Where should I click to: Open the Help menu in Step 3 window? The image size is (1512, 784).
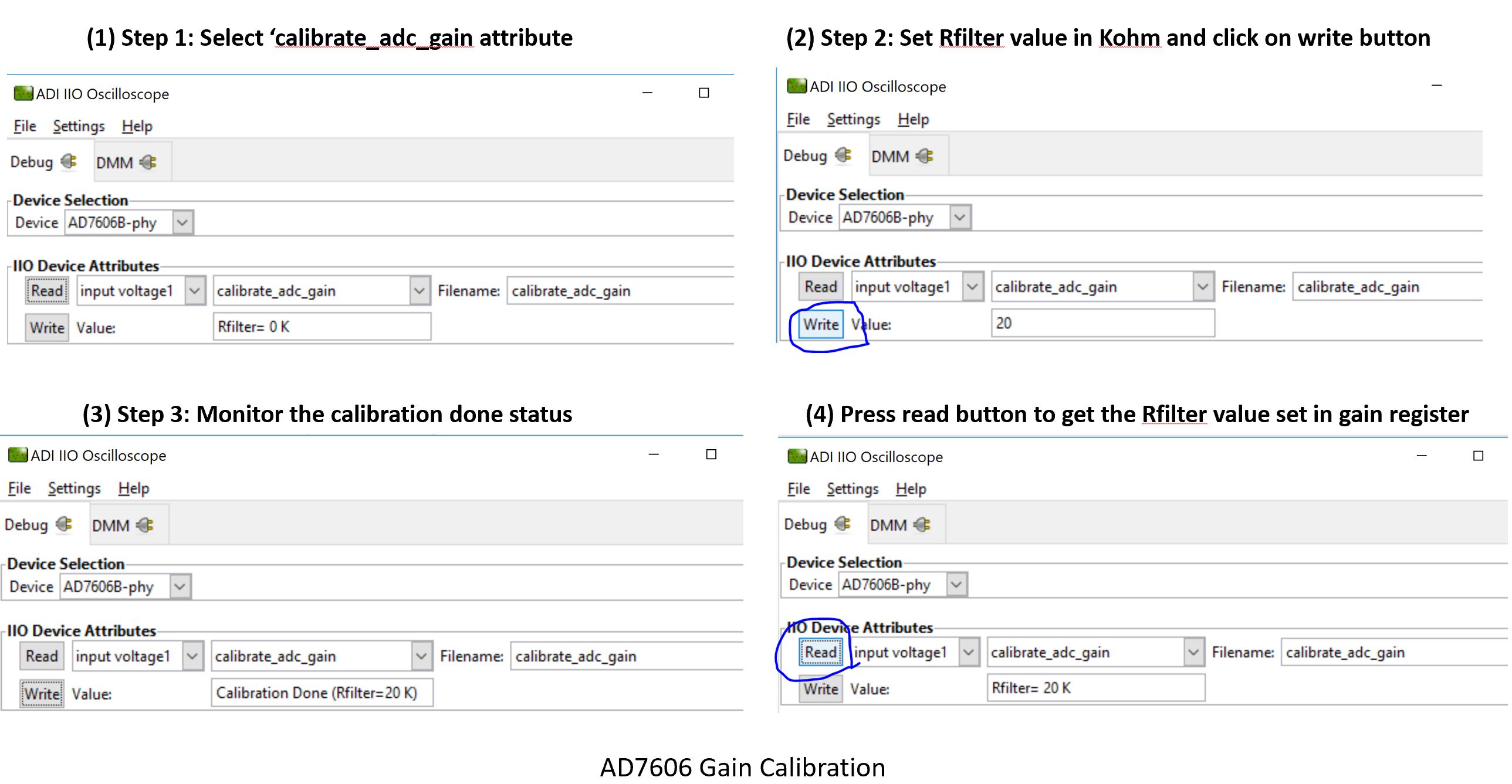[133, 488]
